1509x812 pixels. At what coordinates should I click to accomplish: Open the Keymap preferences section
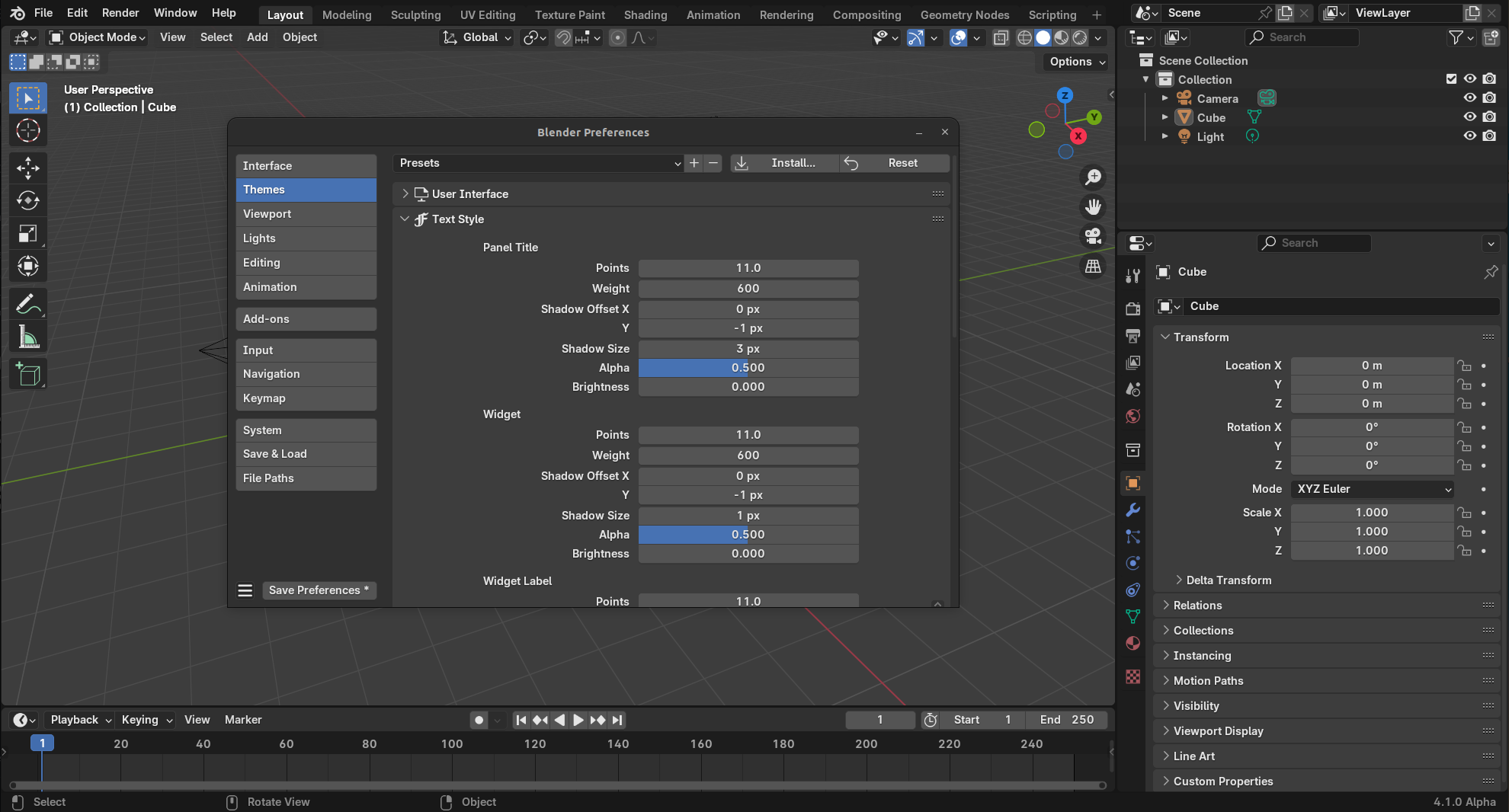point(306,398)
